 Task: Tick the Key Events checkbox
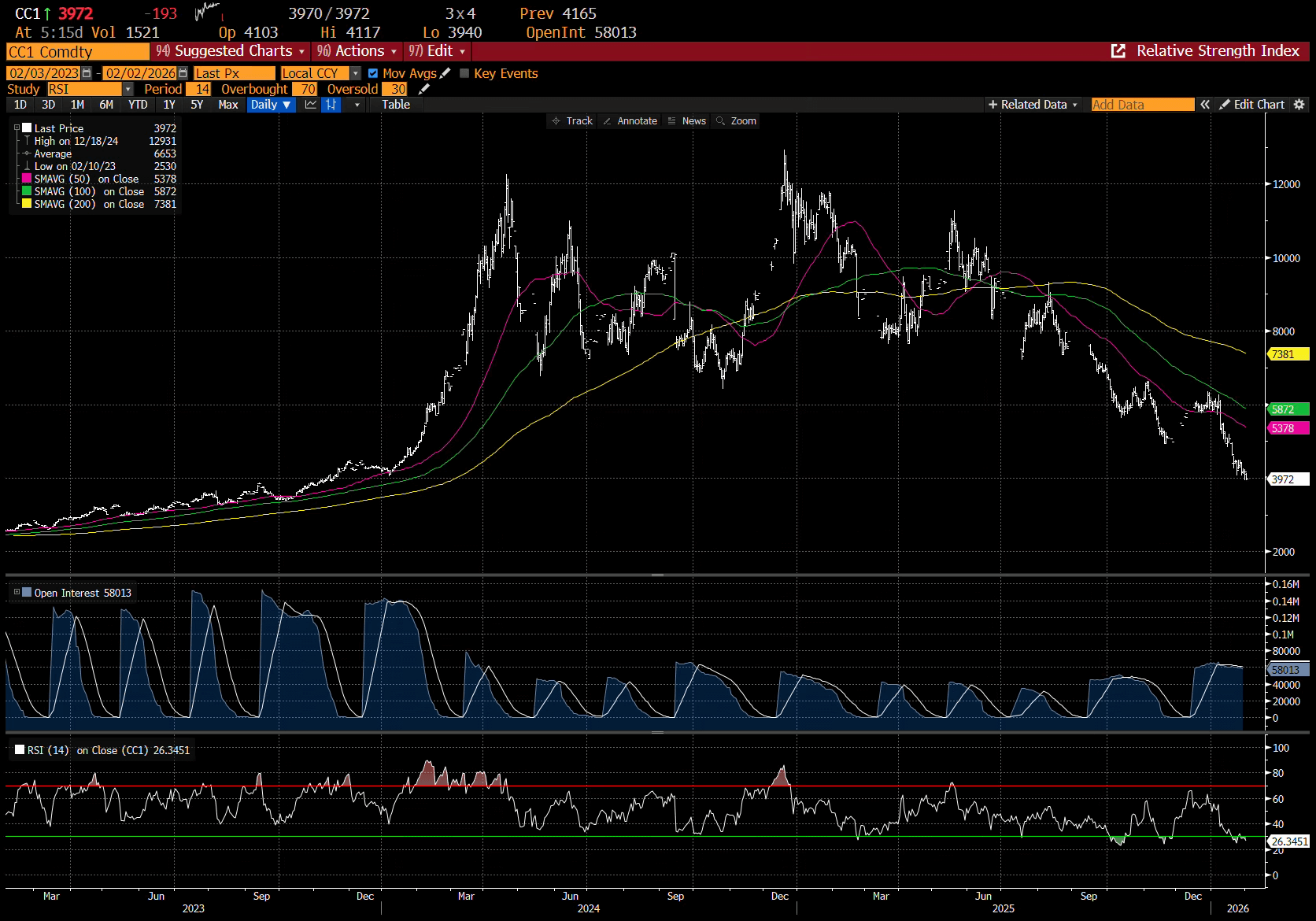click(x=464, y=73)
